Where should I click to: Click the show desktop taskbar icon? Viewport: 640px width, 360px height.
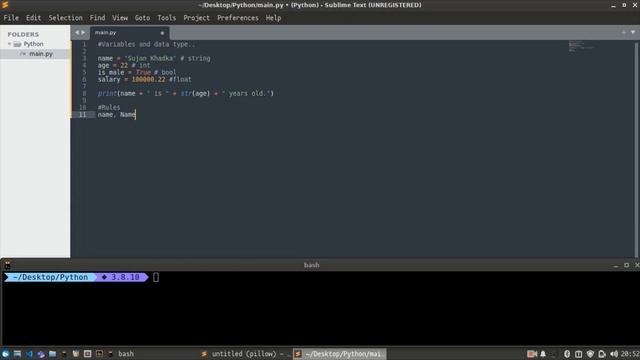coord(17,354)
